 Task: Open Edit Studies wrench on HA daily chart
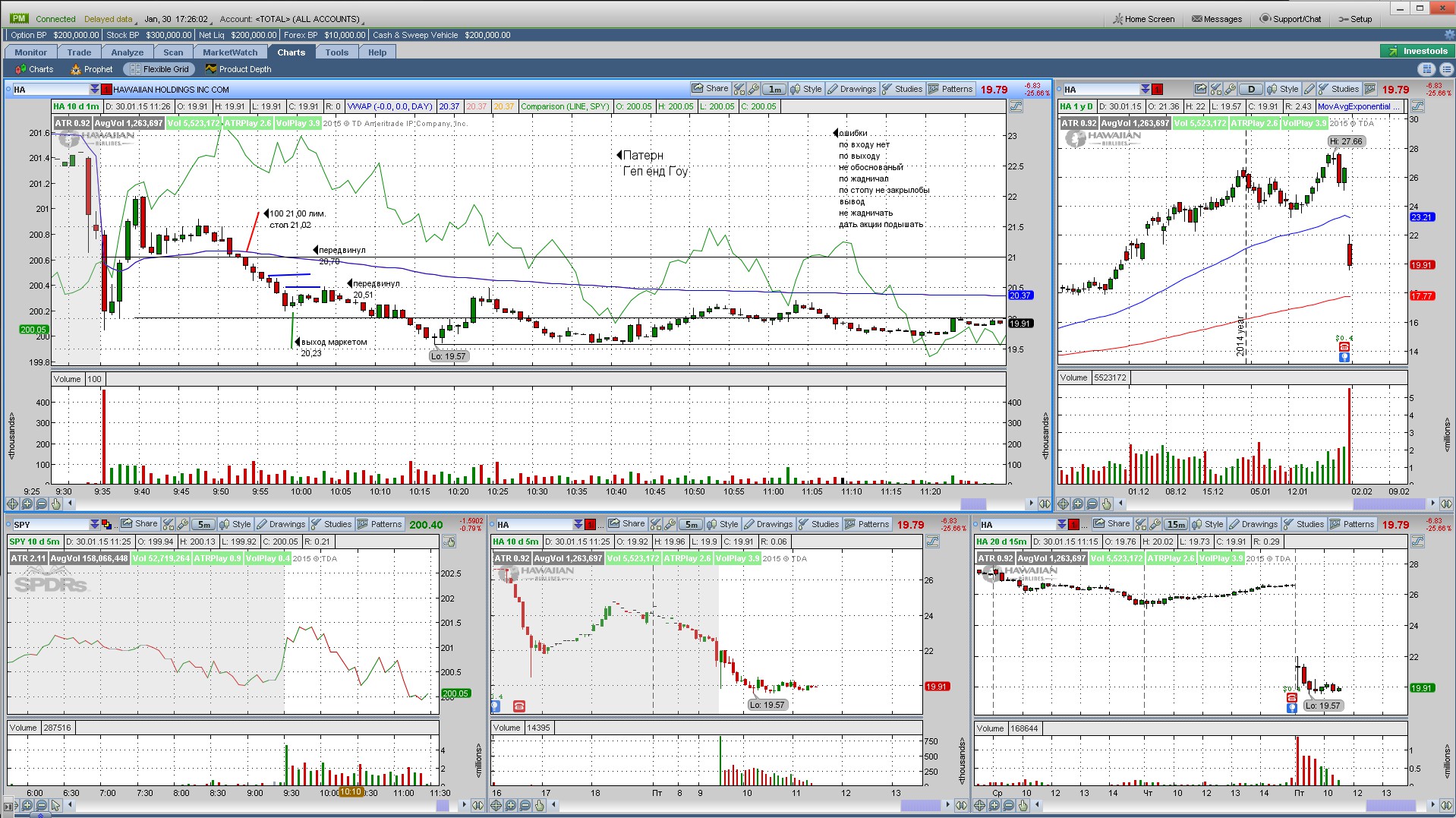click(x=1231, y=89)
